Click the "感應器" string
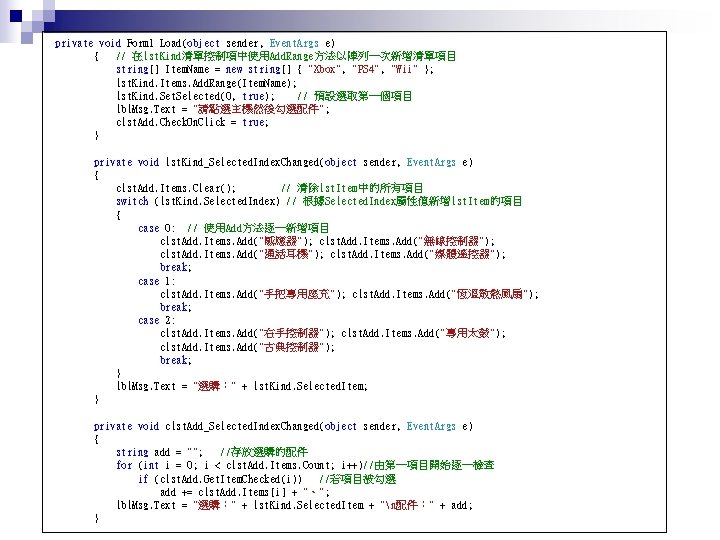This screenshot has height=540, width=720. pyautogui.click(x=281, y=242)
